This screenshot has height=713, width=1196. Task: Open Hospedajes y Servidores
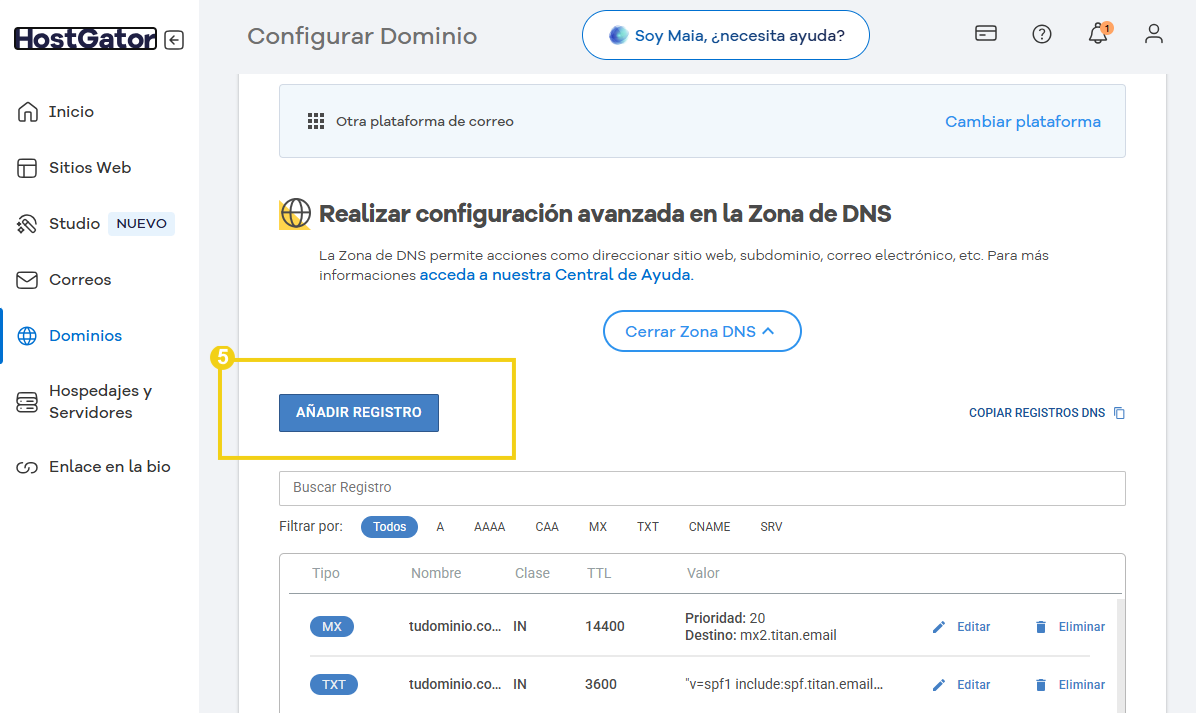click(101, 402)
